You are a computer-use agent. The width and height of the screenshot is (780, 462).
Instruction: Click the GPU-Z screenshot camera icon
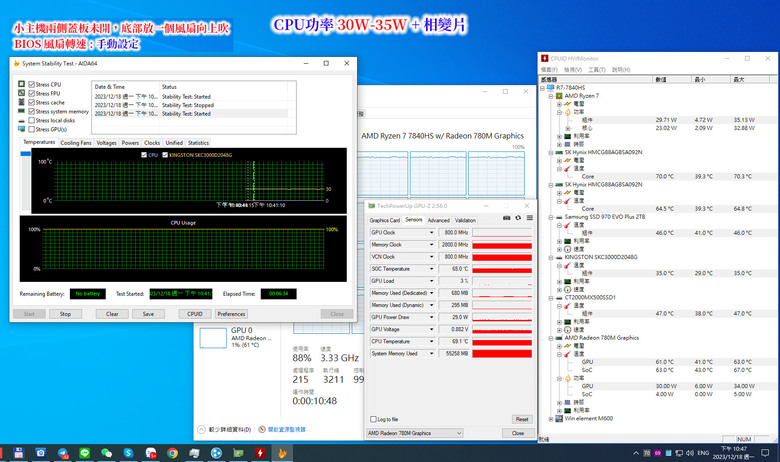507,219
